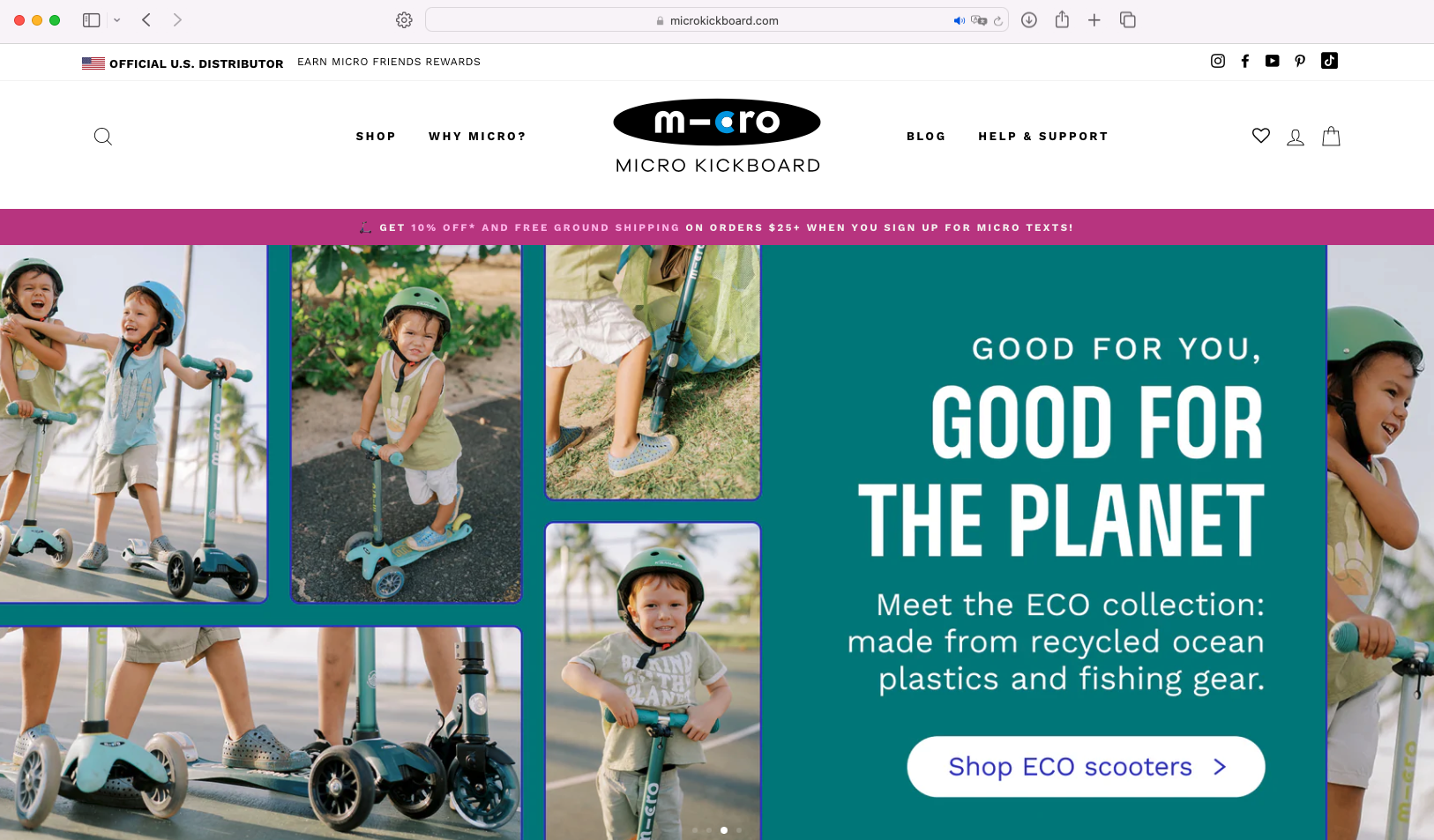View wishlist via heart icon

(1261, 136)
